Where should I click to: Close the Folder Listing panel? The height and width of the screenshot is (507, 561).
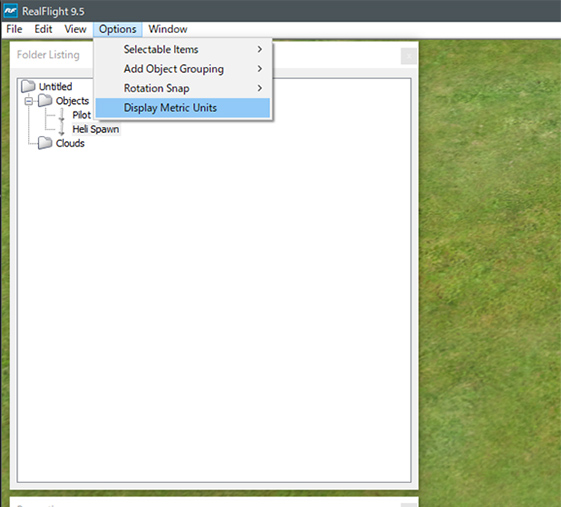pyautogui.click(x=409, y=56)
